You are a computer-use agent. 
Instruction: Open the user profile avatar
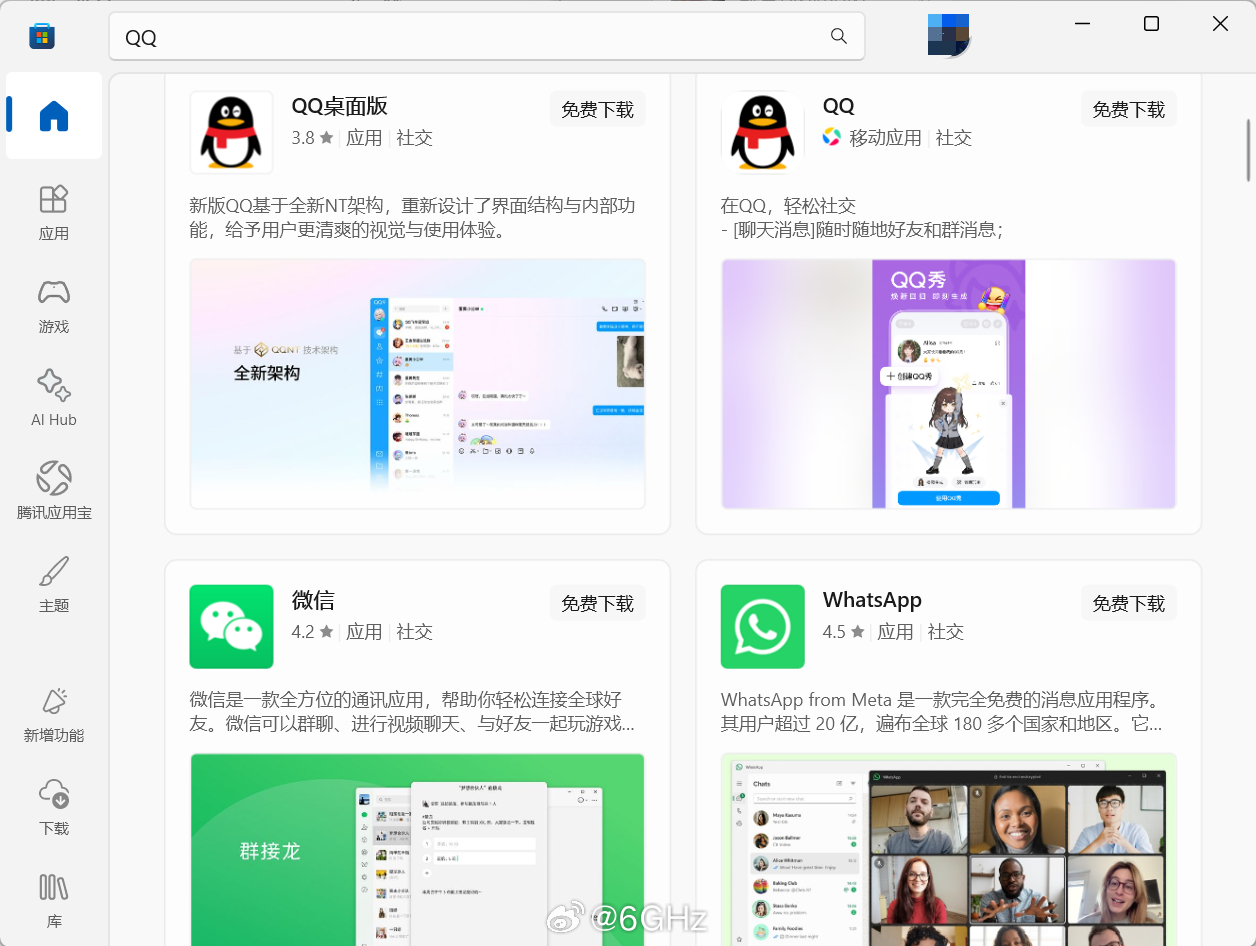pos(948,36)
